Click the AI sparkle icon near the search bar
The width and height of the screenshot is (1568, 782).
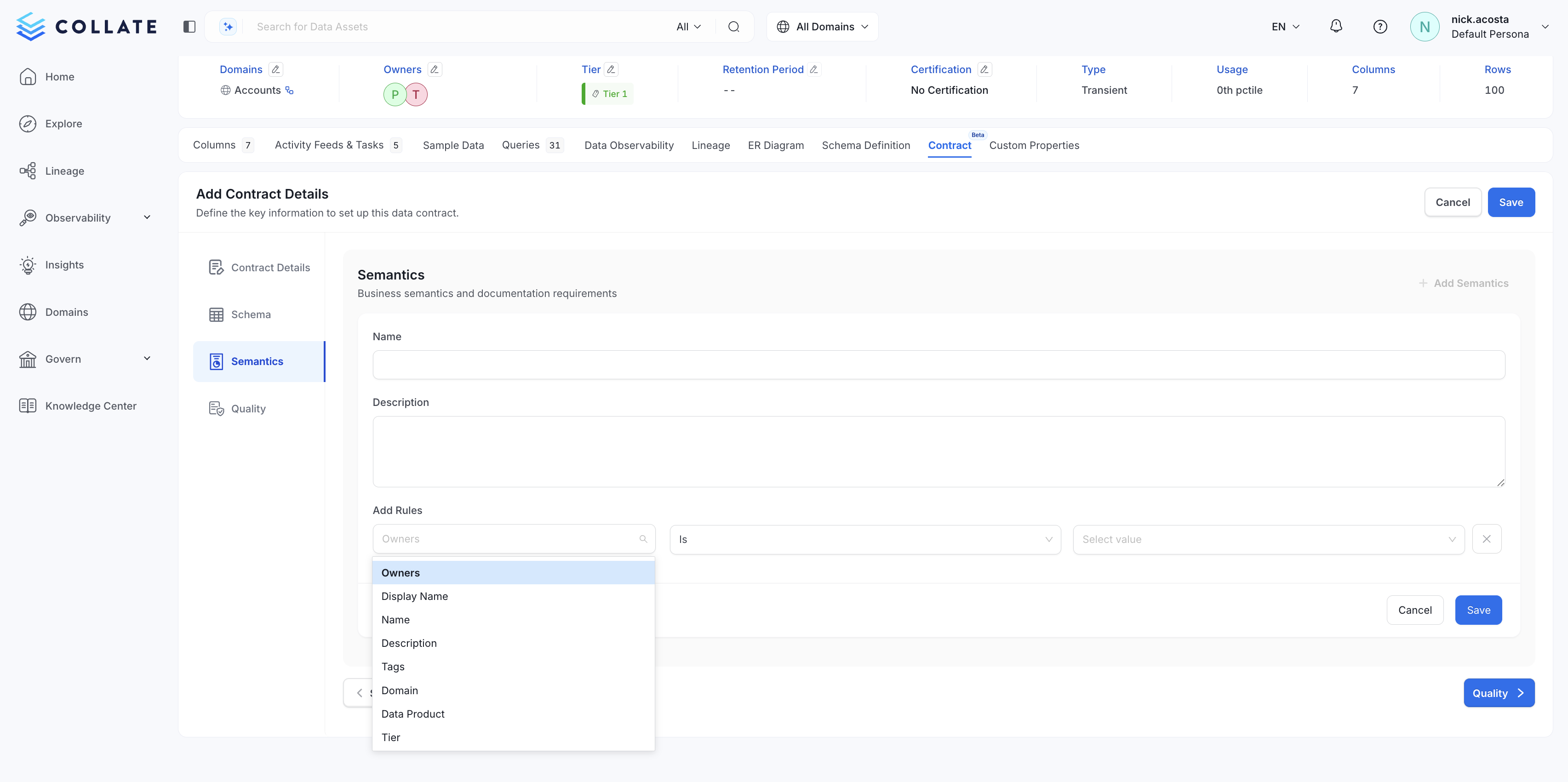(x=227, y=26)
